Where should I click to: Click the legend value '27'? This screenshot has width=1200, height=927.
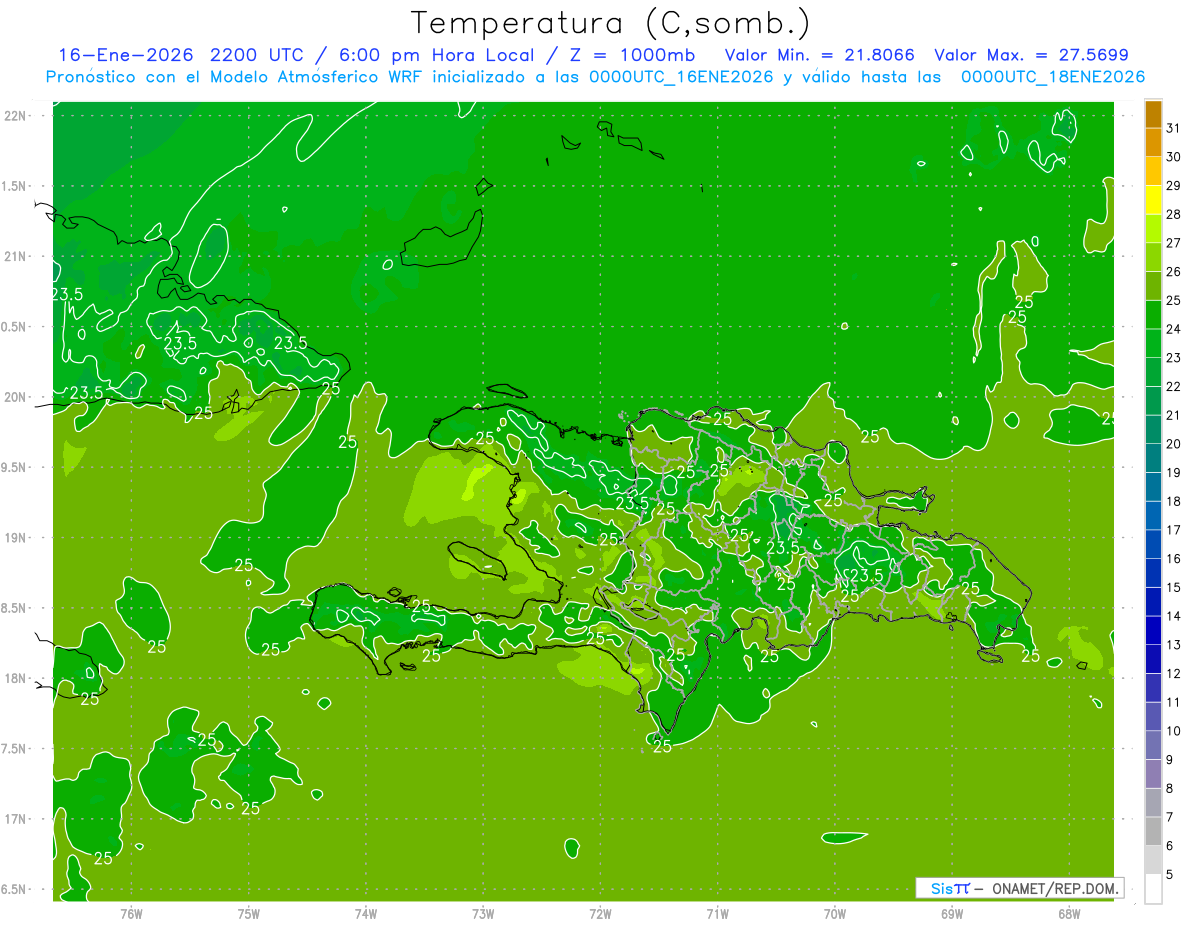coord(1174,243)
